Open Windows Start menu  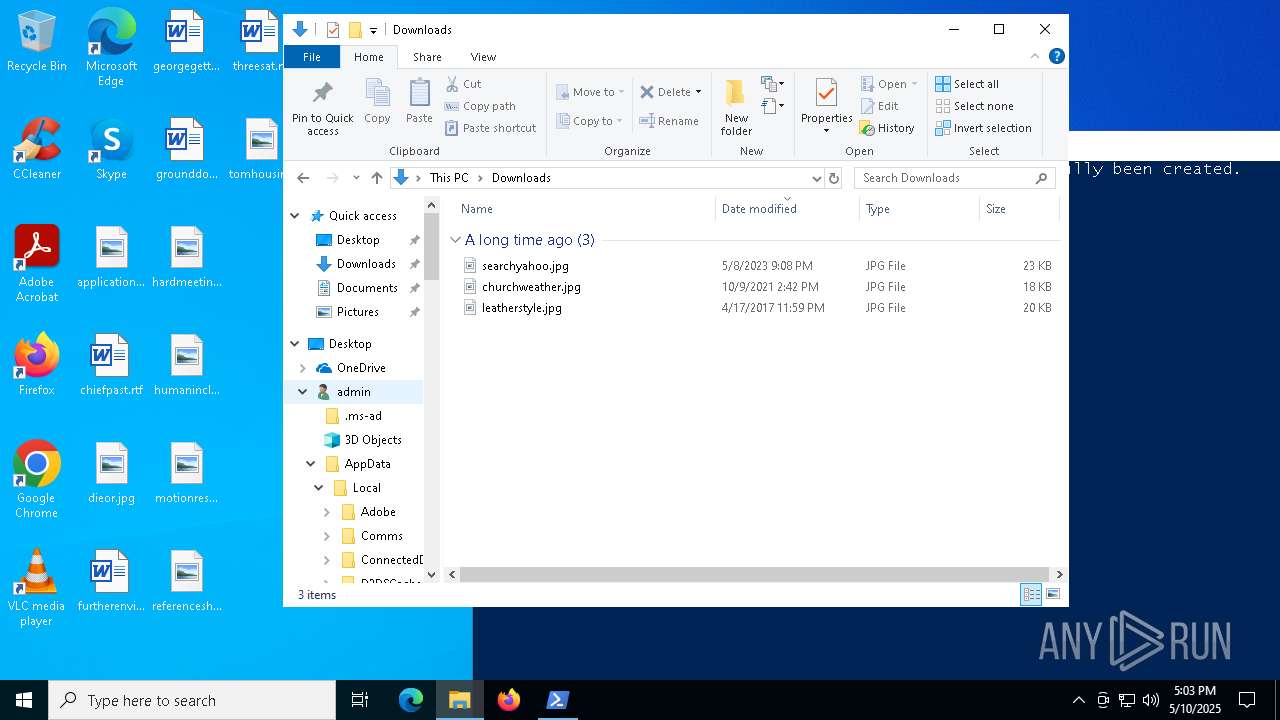point(24,700)
